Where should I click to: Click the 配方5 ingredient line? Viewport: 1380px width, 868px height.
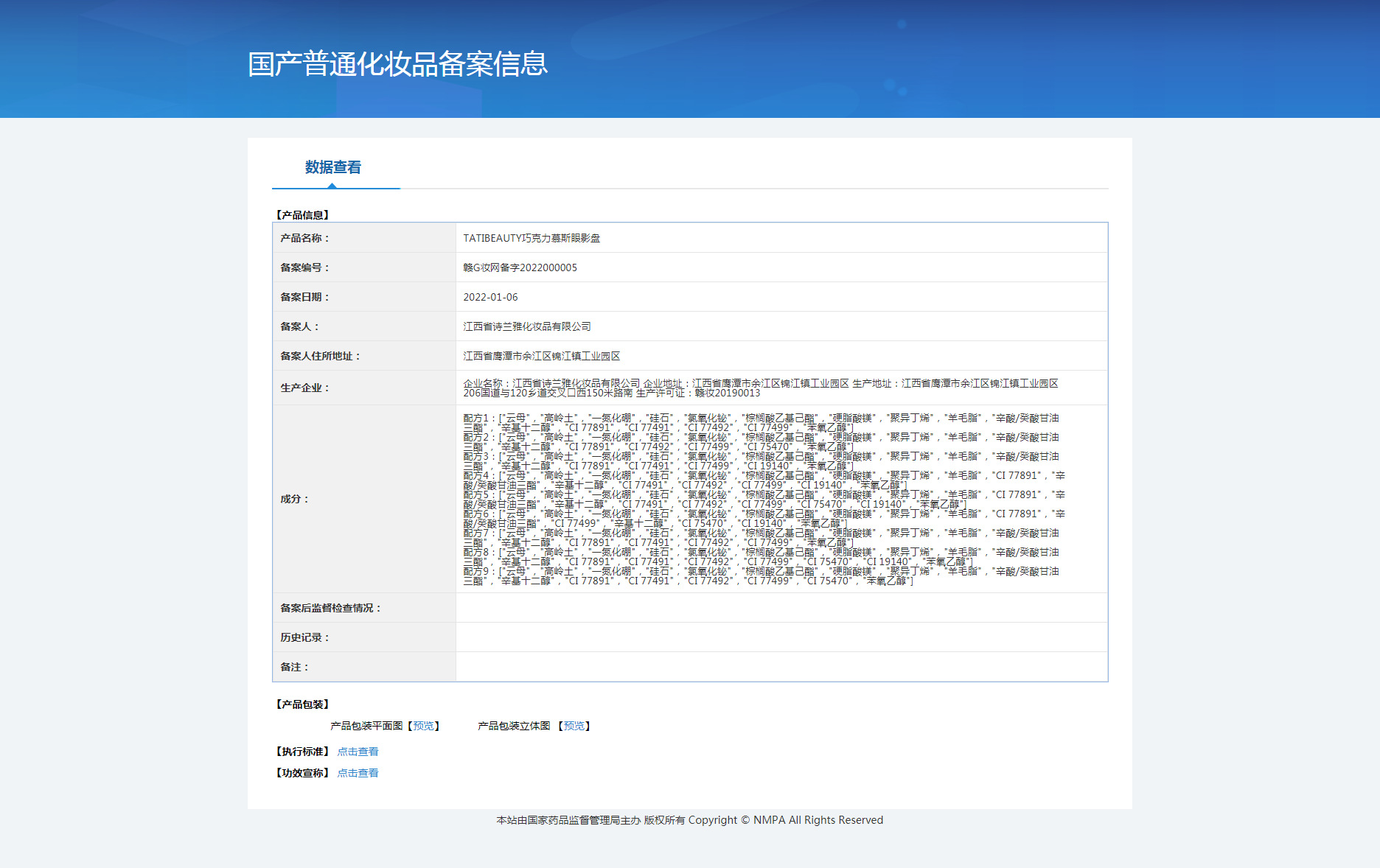pos(764,499)
